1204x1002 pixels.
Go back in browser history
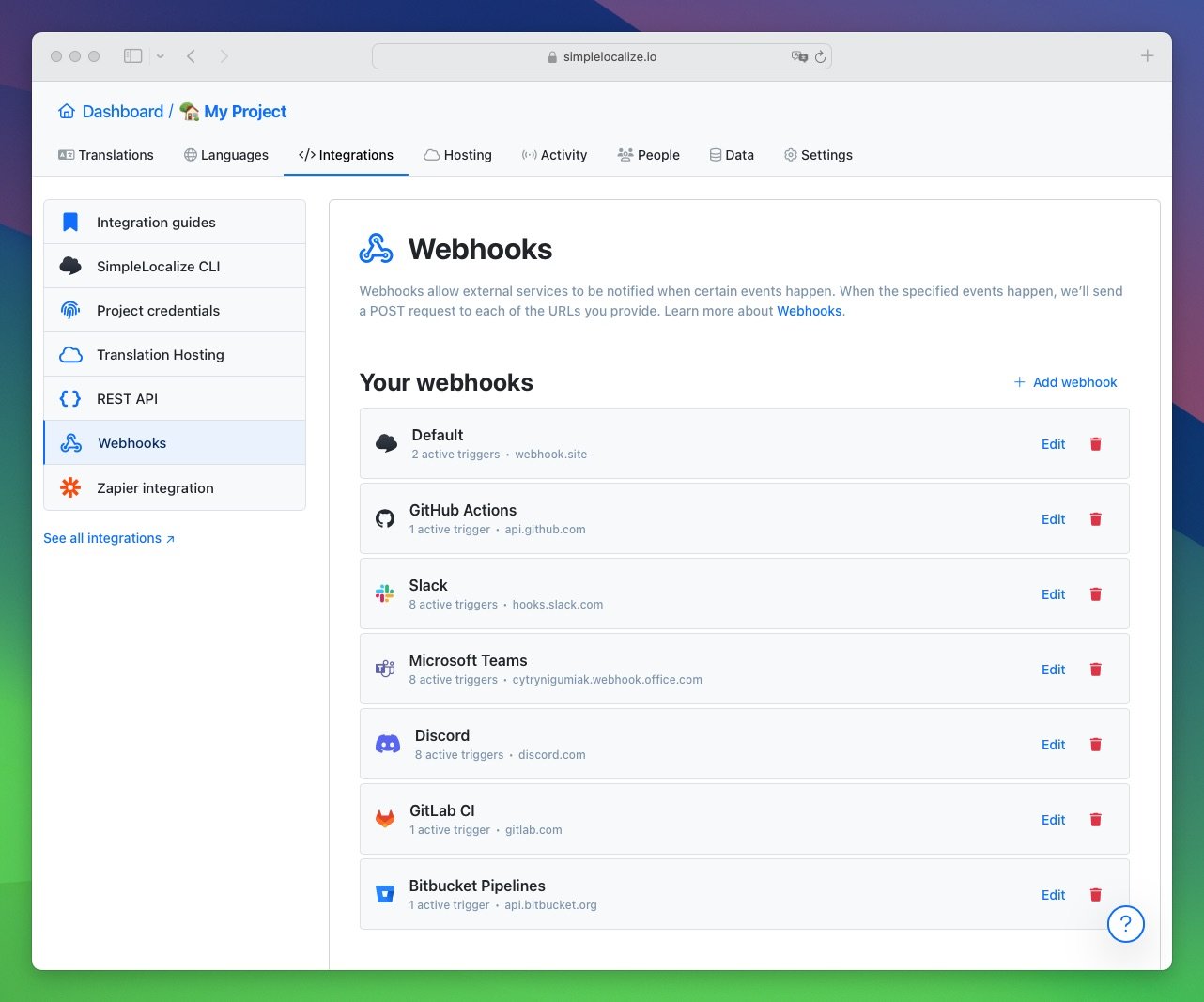pos(191,56)
